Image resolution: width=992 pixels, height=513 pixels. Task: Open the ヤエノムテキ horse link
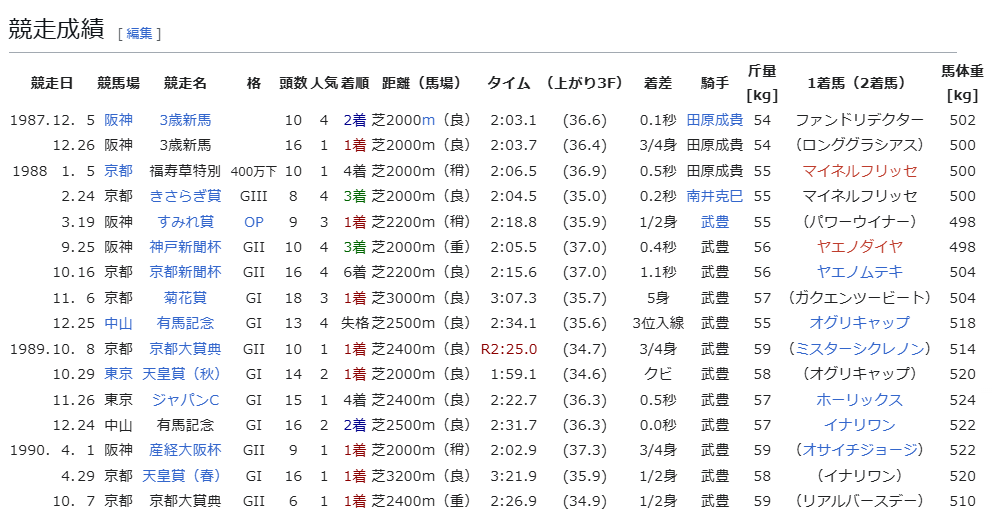[860, 272]
